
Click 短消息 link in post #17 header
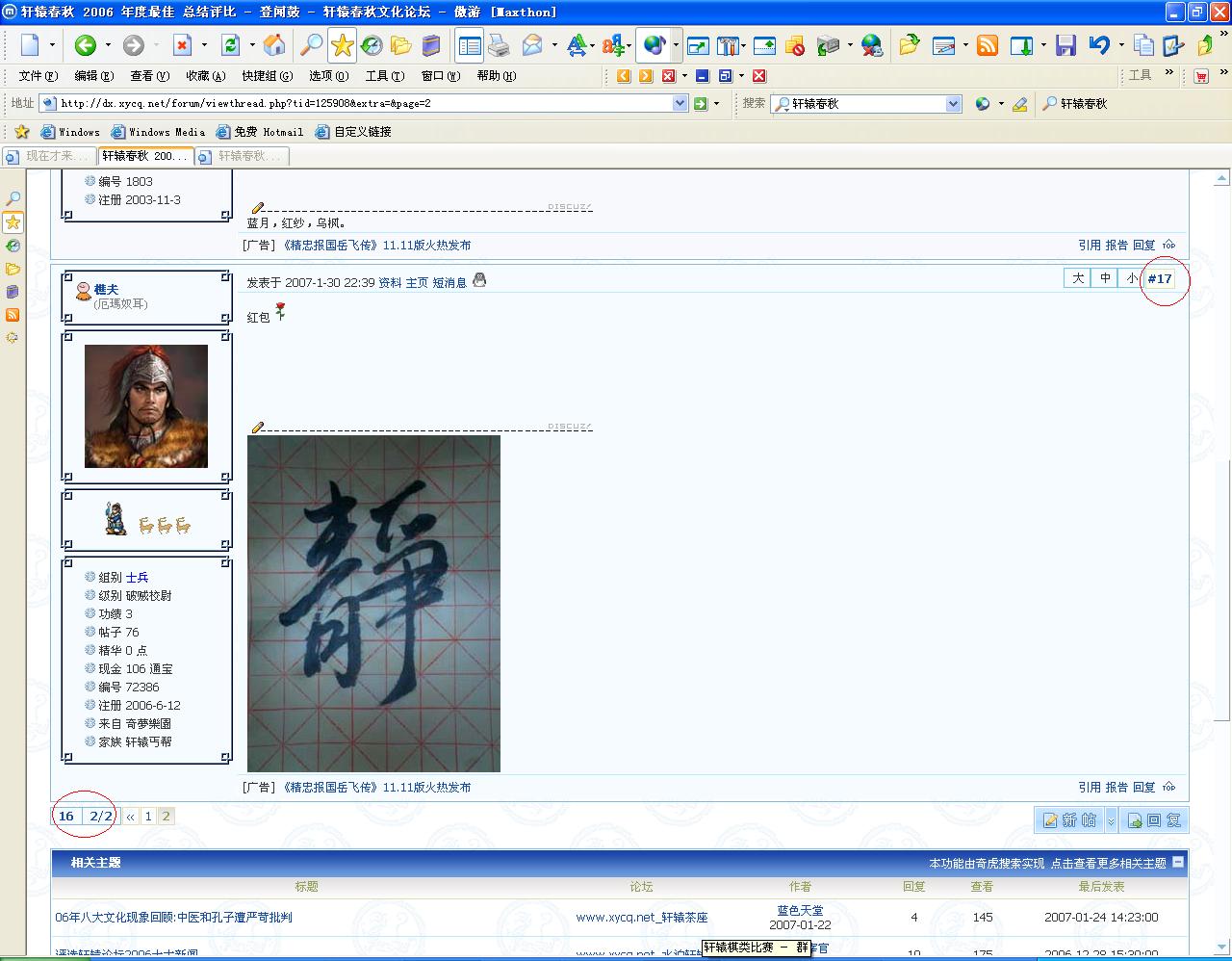(x=449, y=283)
